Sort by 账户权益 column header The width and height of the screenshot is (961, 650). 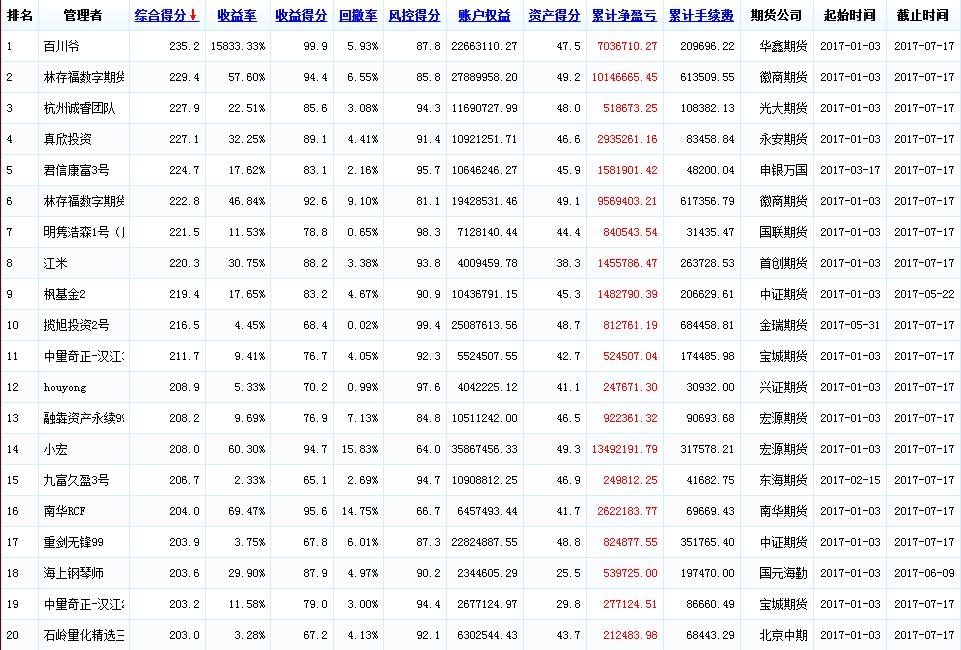(x=484, y=15)
